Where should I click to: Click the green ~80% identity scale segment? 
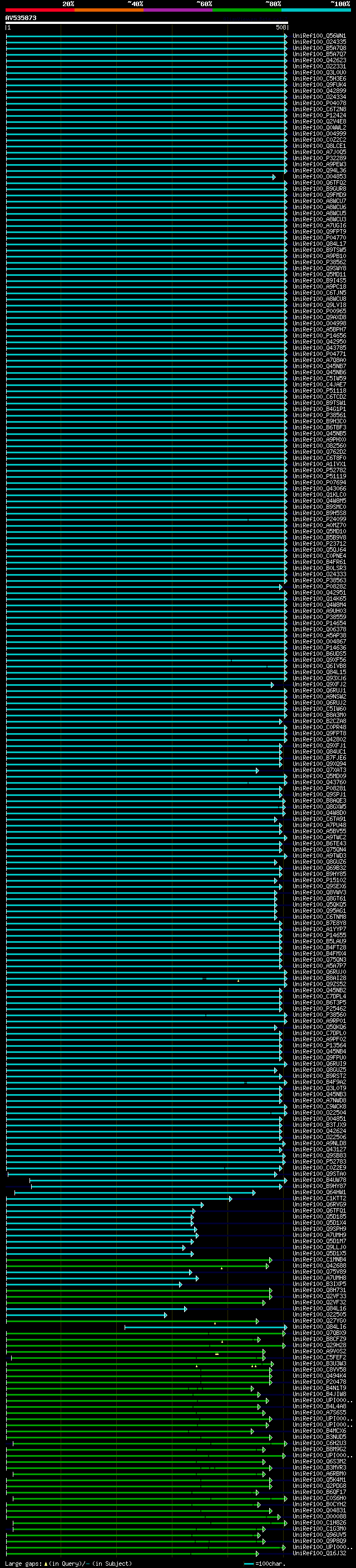246,10
